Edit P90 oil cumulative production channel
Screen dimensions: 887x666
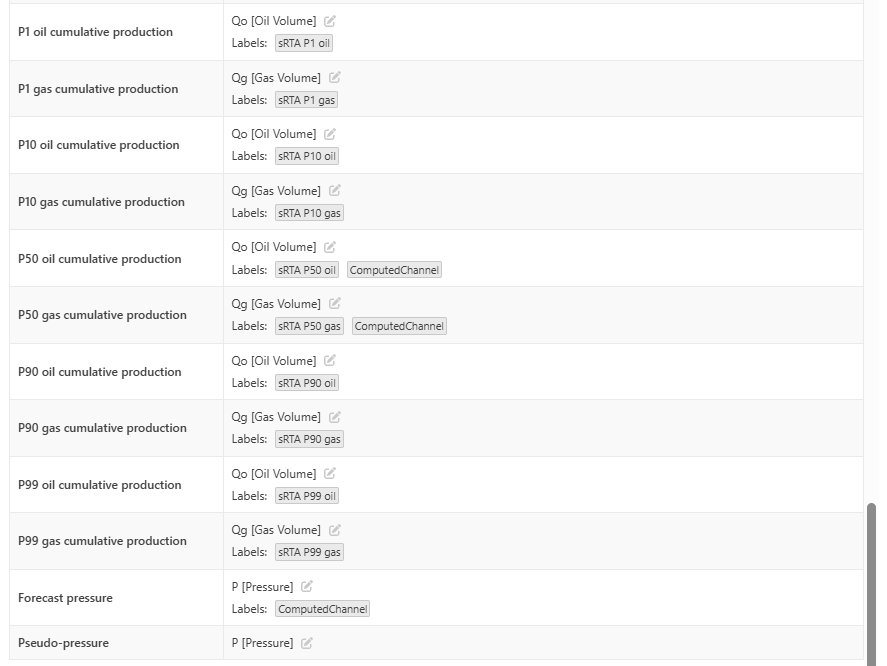330,361
